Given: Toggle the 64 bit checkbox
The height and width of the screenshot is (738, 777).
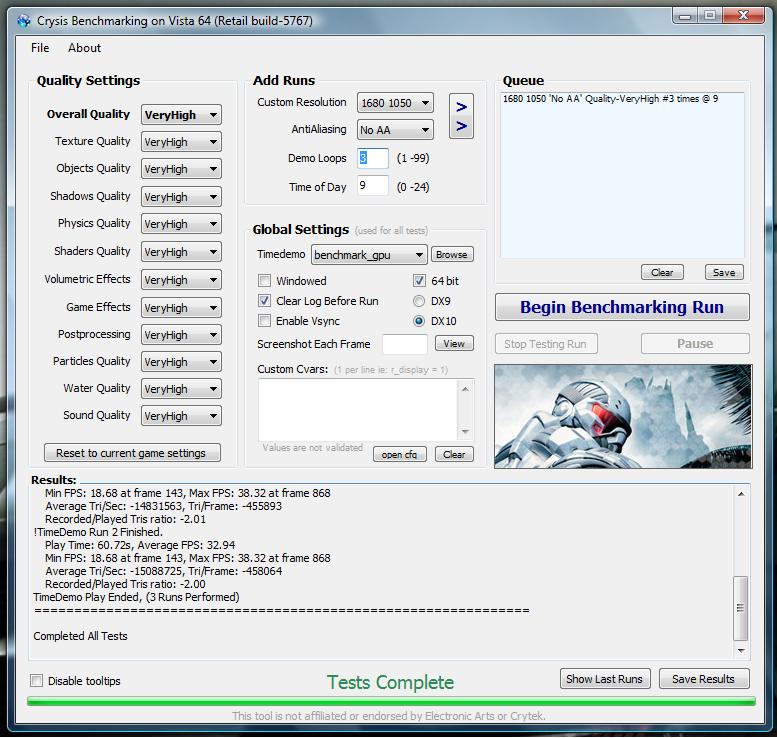Looking at the screenshot, I should pos(419,281).
